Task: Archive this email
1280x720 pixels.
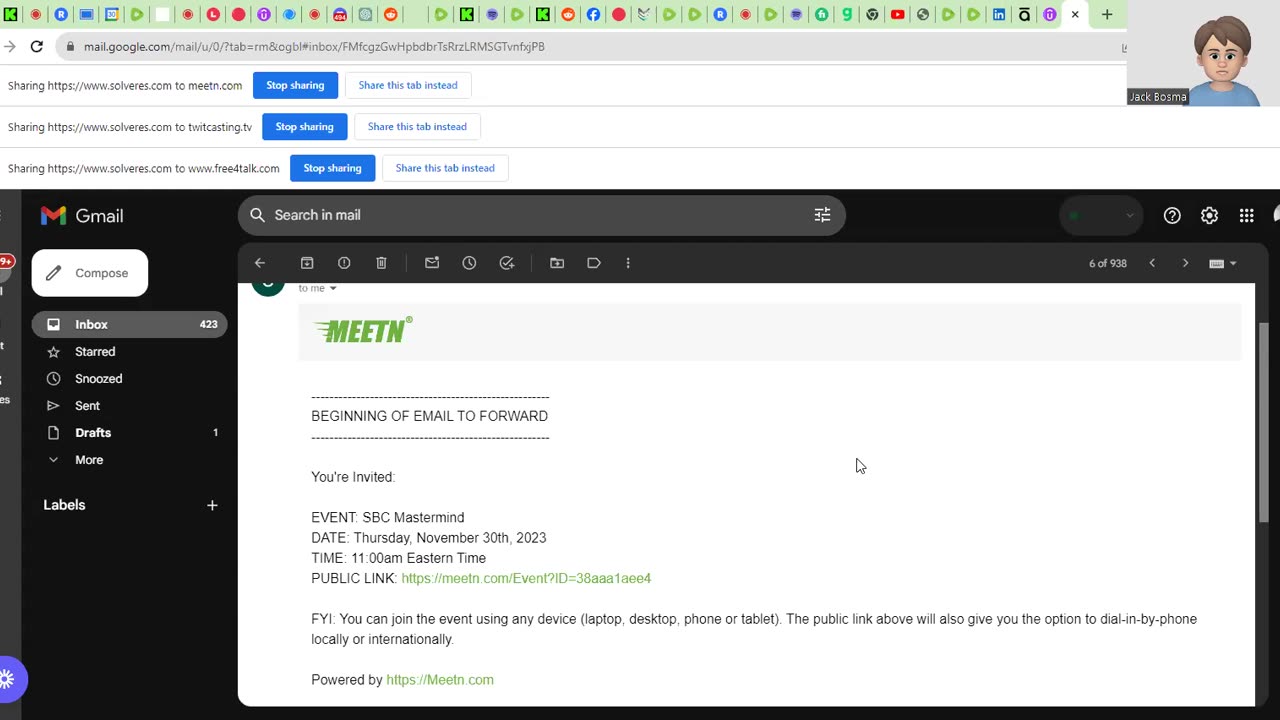Action: pos(307,263)
